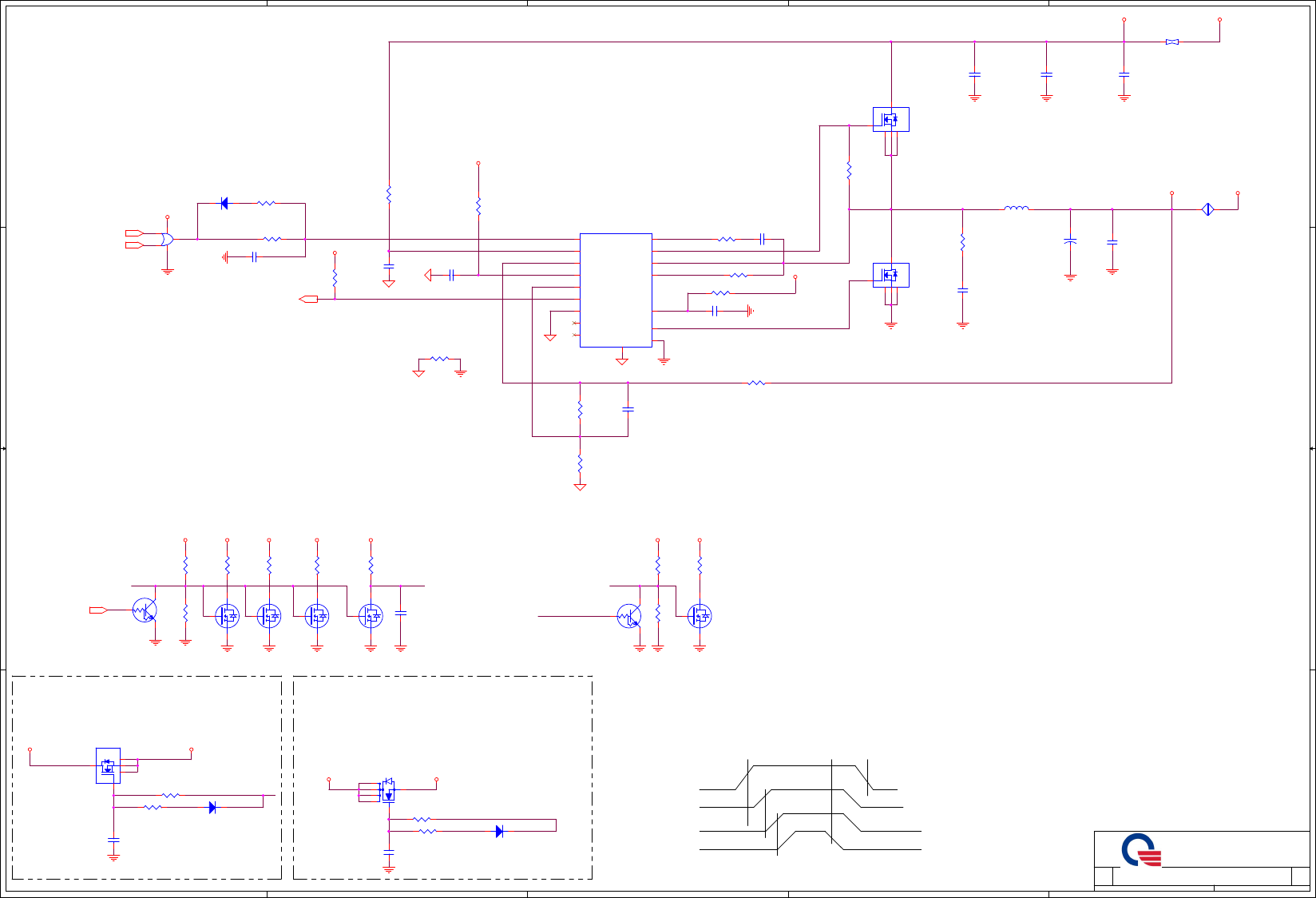
Task: Click the timing waveform diagram
Action: (811, 807)
